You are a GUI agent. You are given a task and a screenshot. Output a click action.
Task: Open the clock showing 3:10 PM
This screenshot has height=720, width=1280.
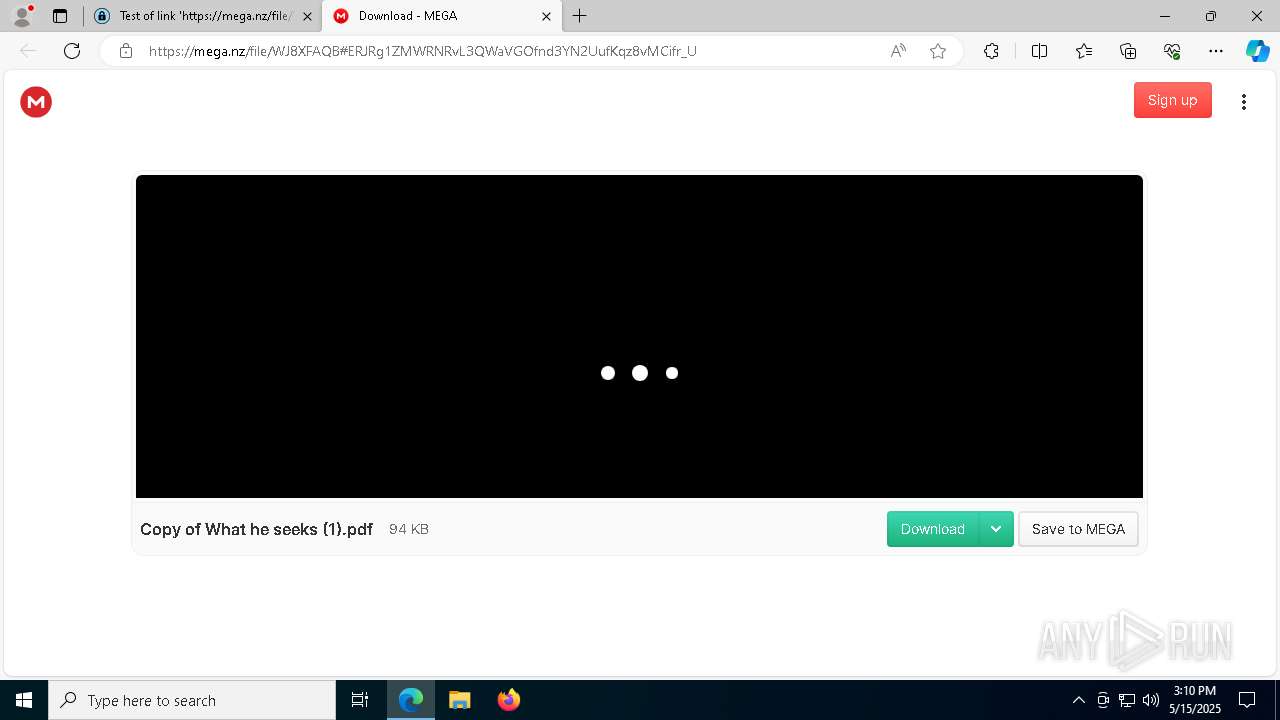pyautogui.click(x=1195, y=700)
